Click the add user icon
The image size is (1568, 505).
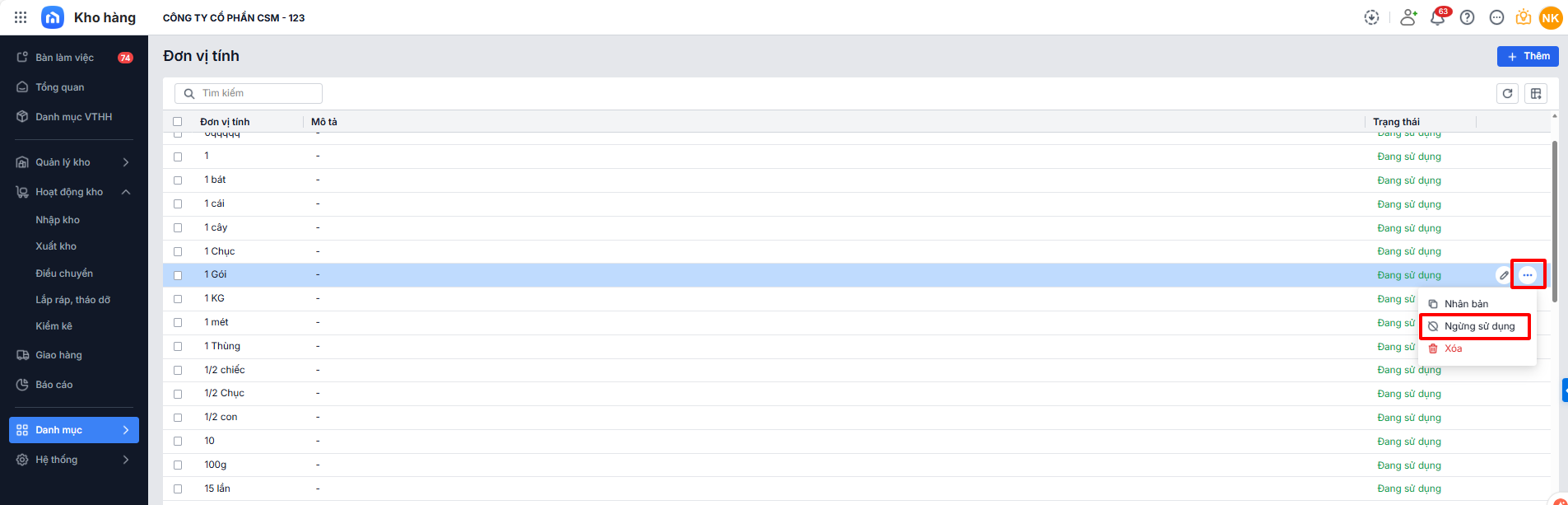click(x=1408, y=18)
